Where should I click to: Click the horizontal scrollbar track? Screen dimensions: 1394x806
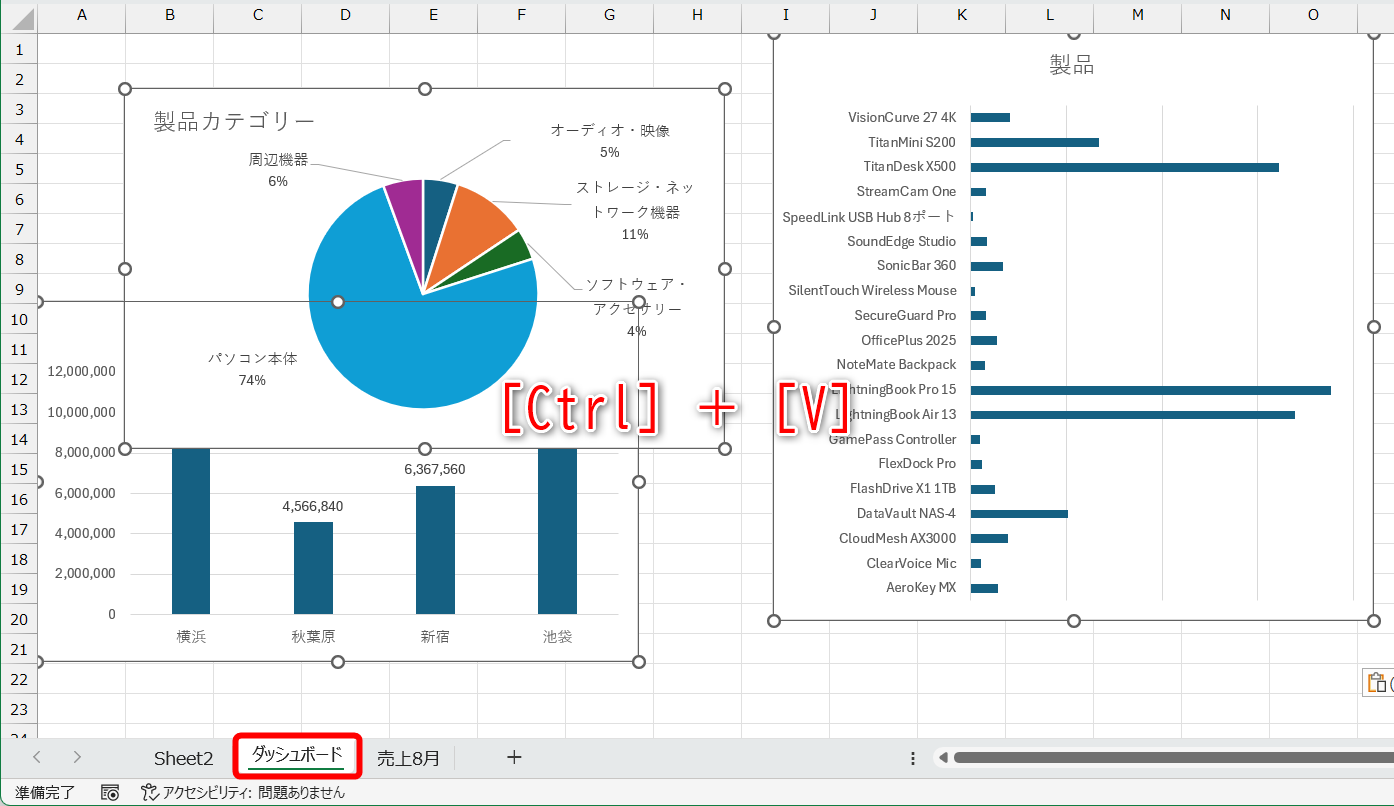(1172, 758)
